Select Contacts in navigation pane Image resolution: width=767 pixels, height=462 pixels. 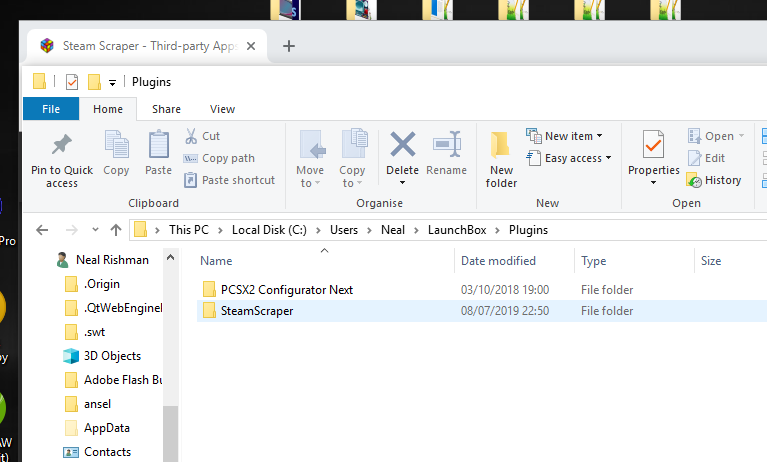[x=97, y=452]
